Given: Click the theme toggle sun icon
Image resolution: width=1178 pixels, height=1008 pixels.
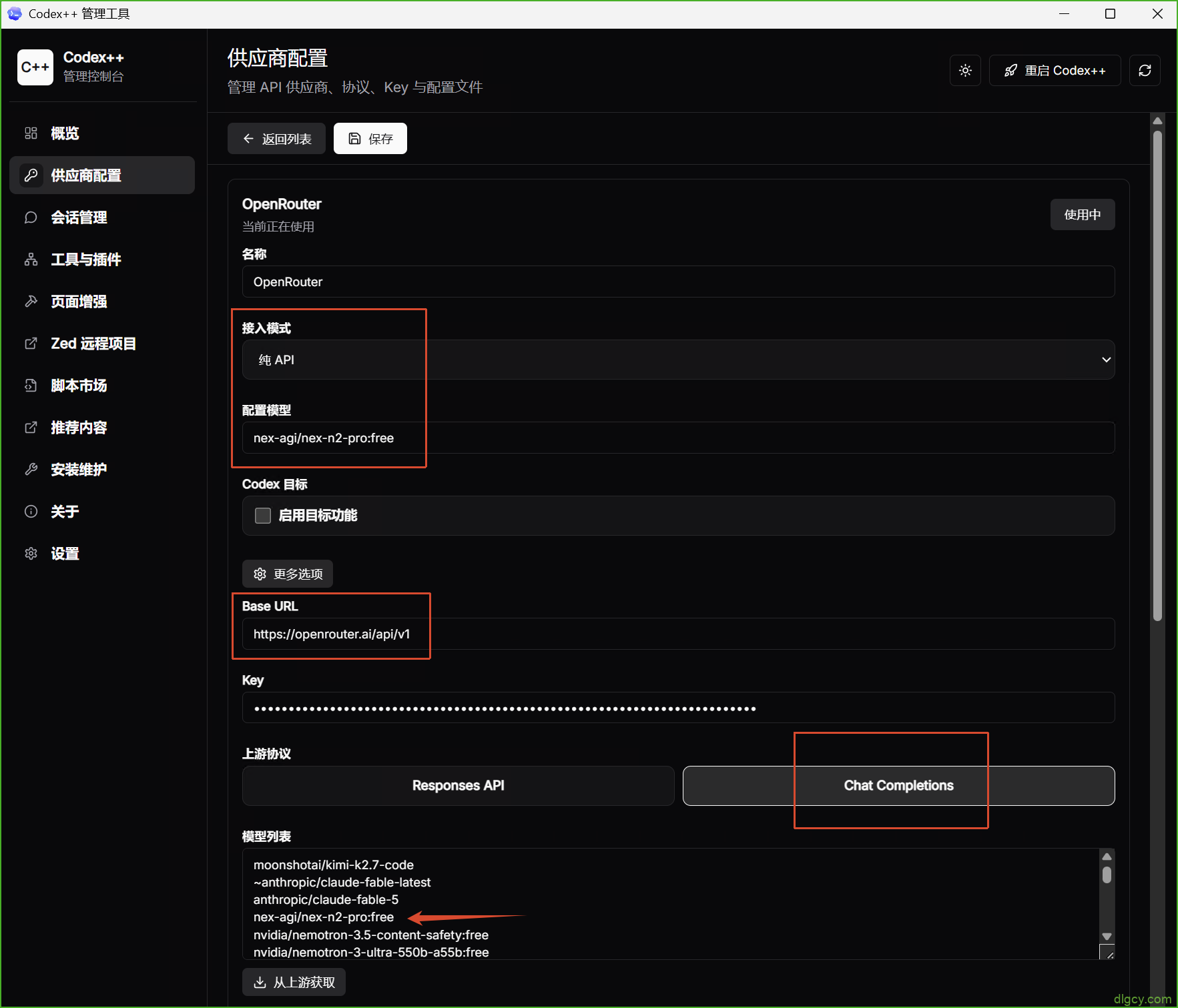Looking at the screenshot, I should click(965, 71).
